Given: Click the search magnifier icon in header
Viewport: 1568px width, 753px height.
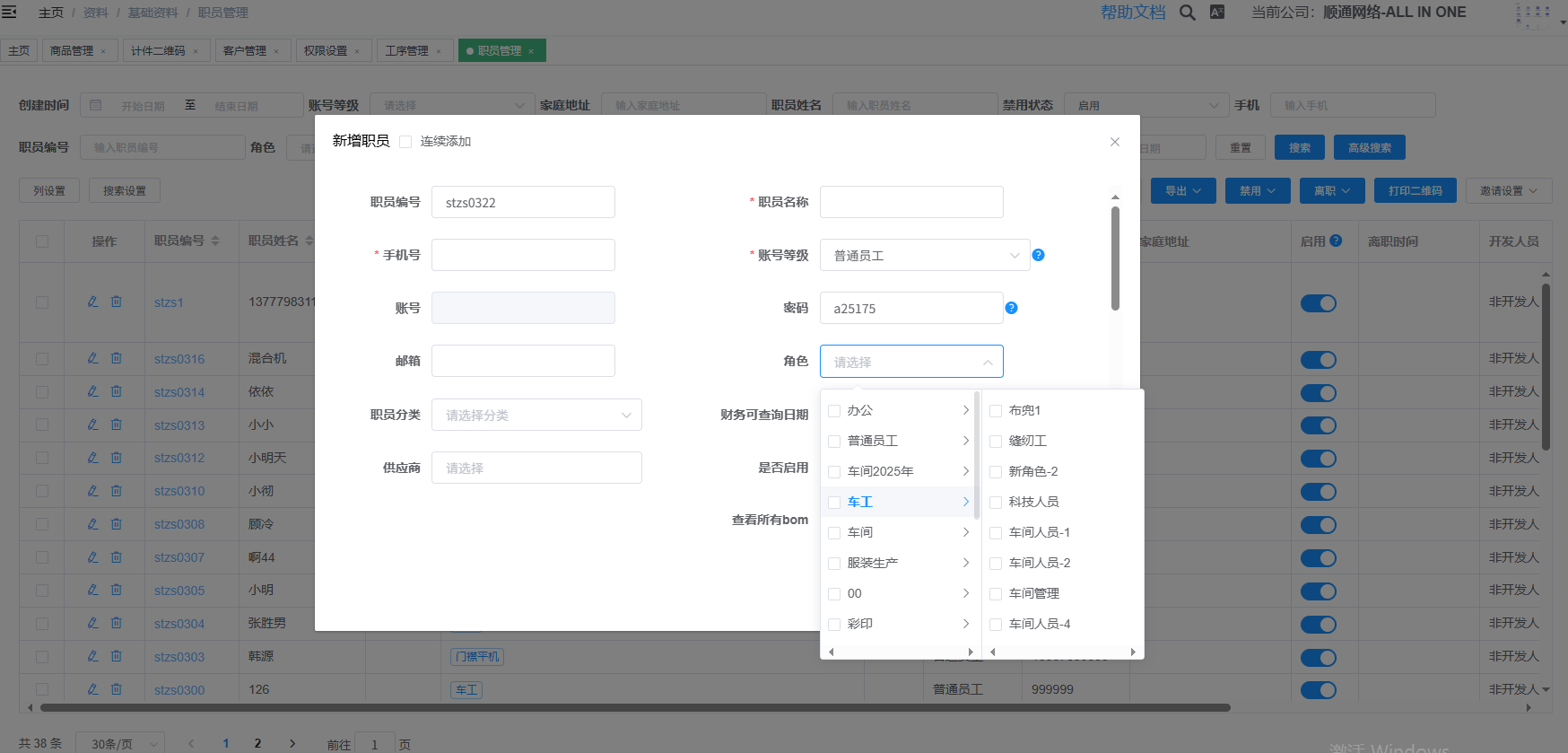Looking at the screenshot, I should point(1187,13).
